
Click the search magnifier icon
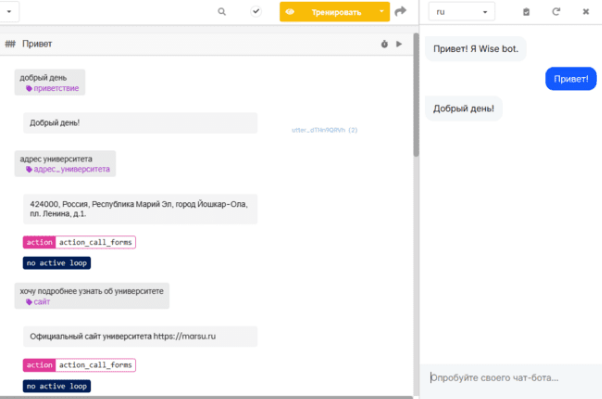(222, 12)
